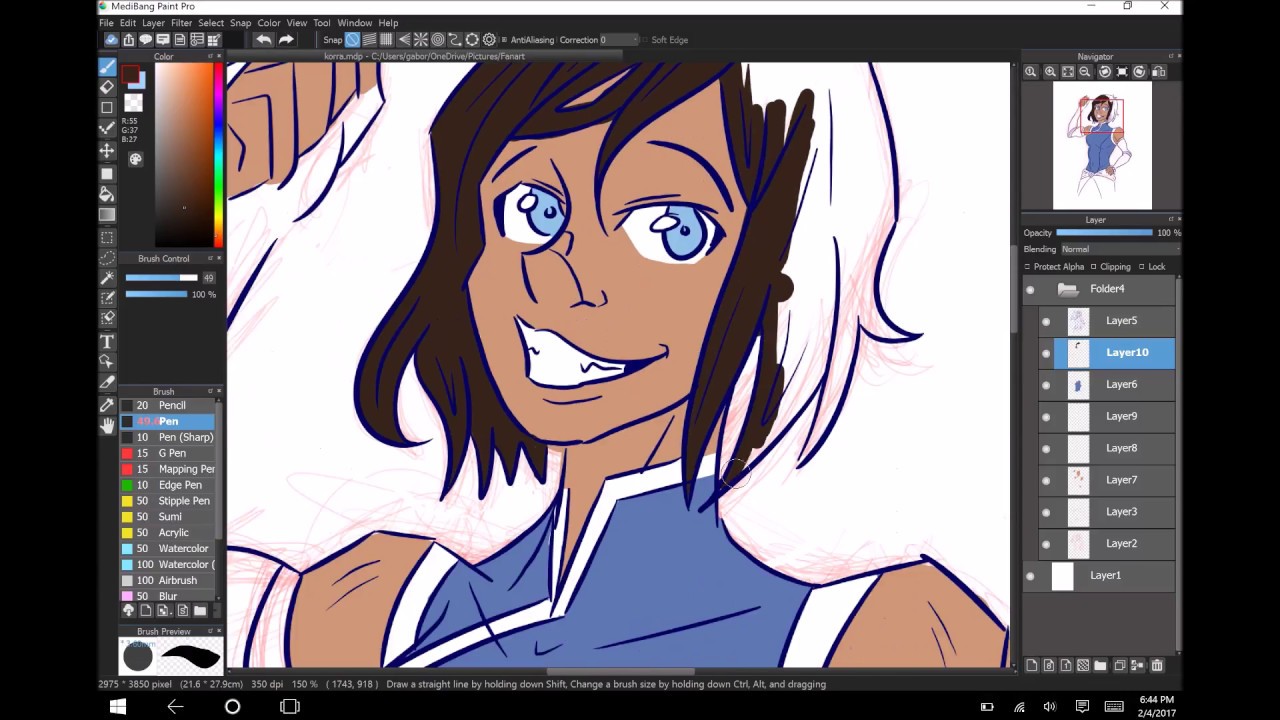1280x720 pixels.
Task: Select the Text tool
Action: [x=107, y=342]
